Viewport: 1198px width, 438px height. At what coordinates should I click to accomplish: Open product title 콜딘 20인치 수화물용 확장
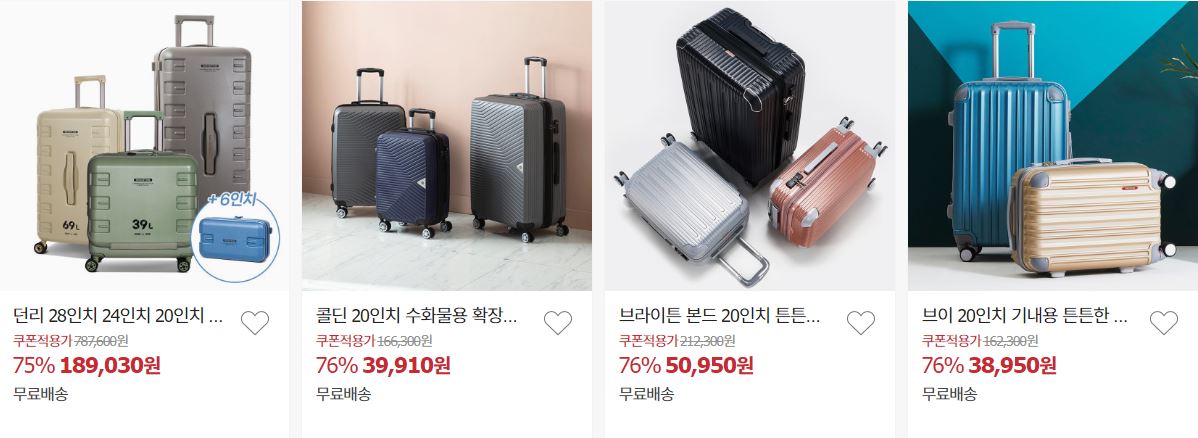(x=416, y=316)
